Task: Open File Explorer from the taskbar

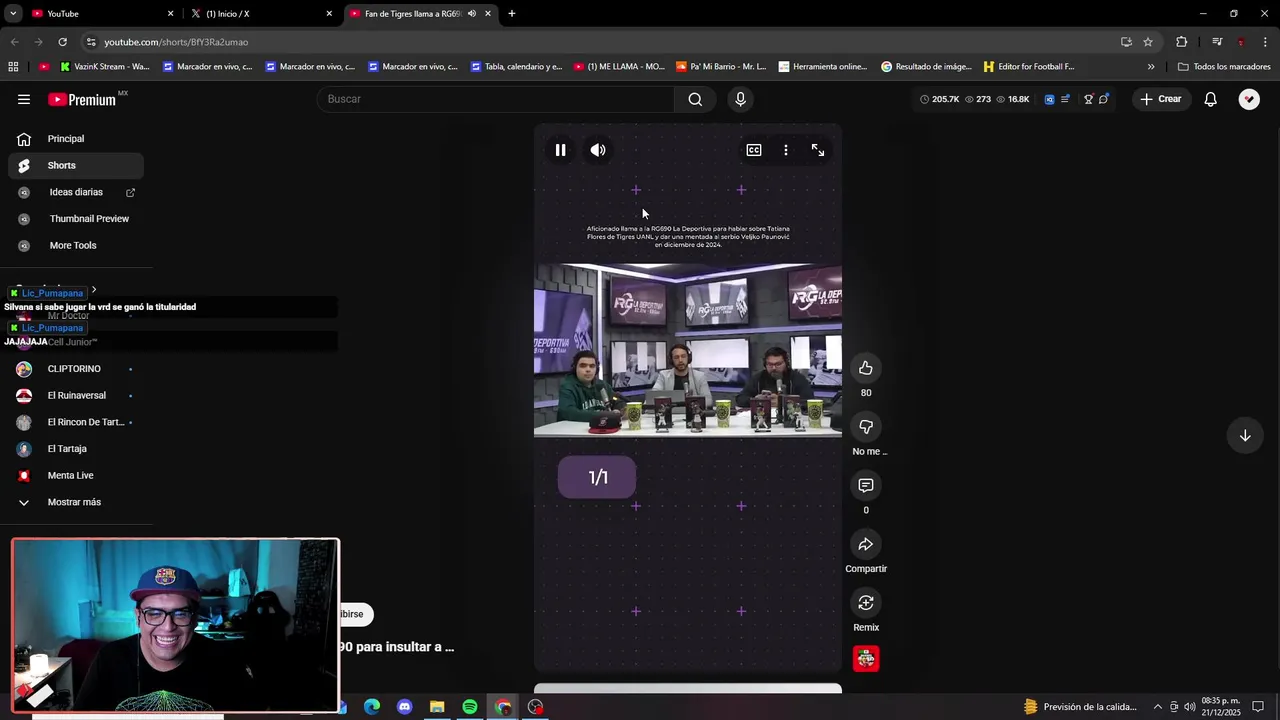Action: tap(437, 707)
